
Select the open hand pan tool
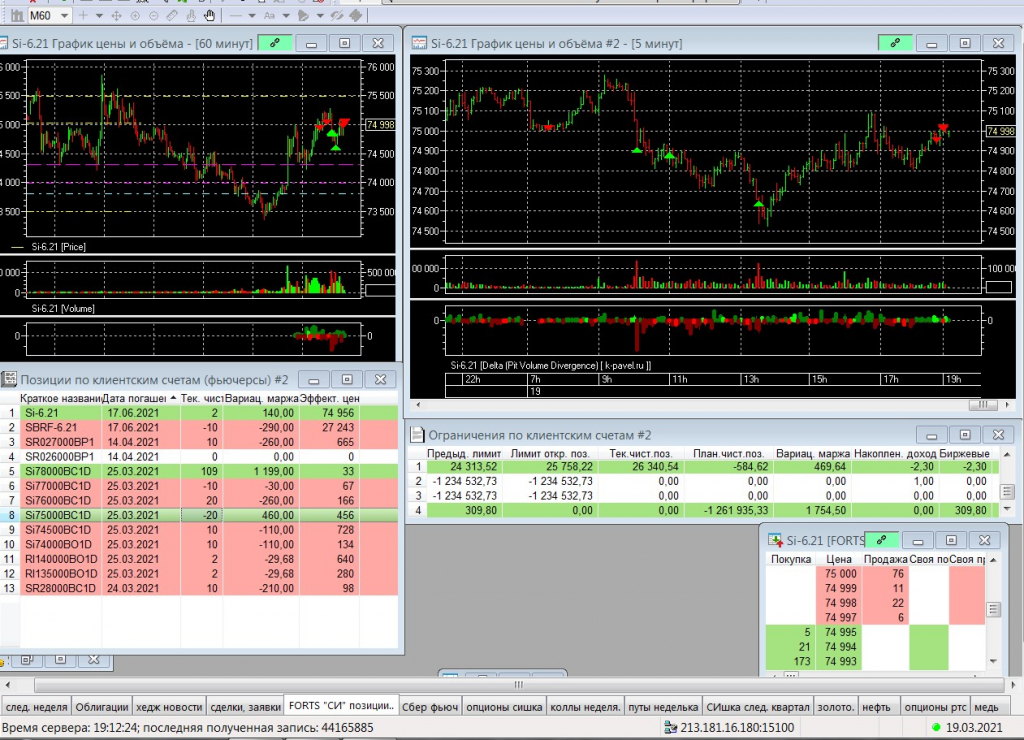click(209, 15)
